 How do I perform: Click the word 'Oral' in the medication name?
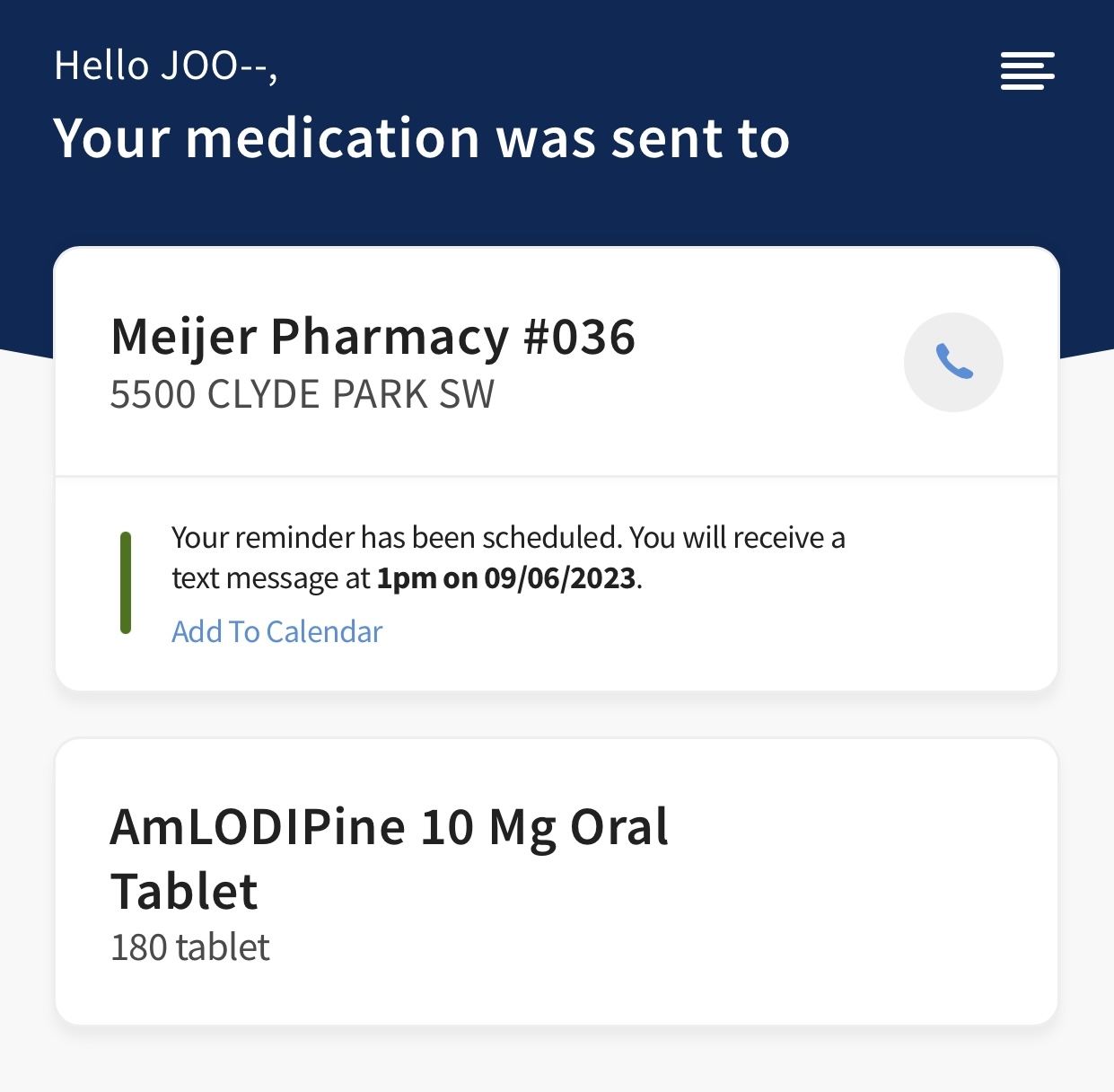(618, 827)
